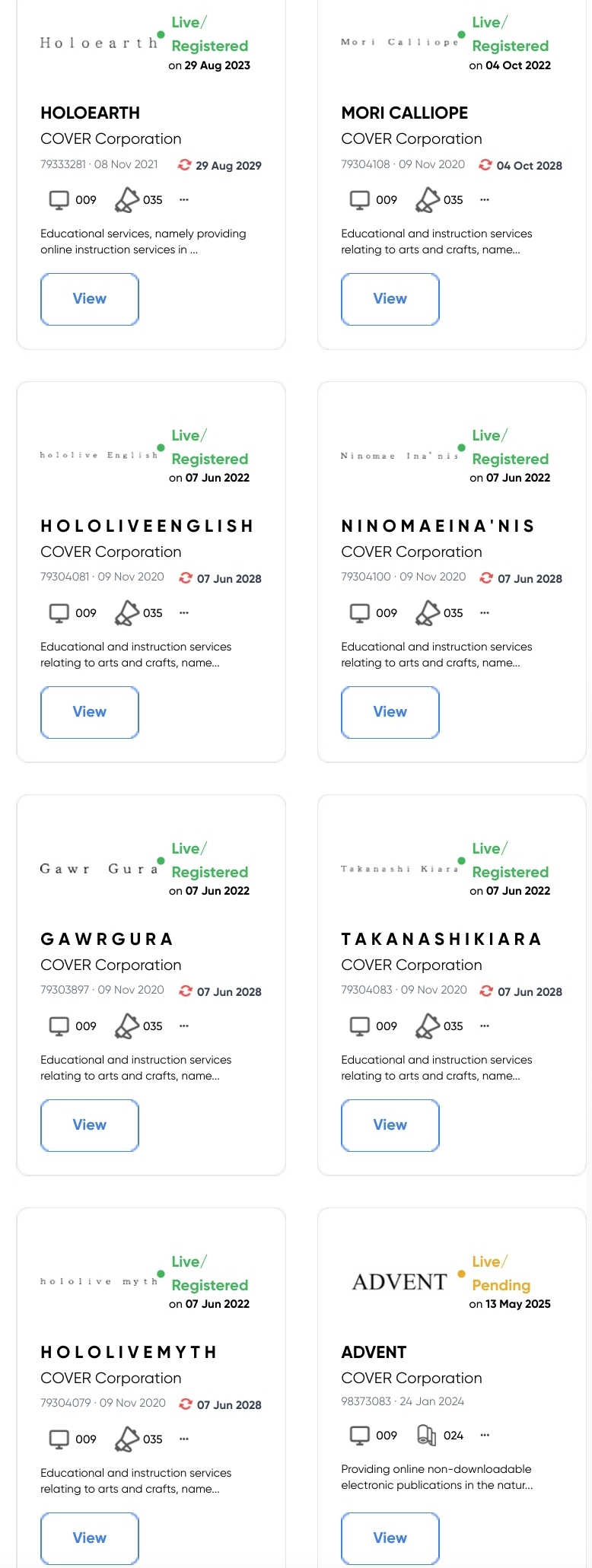Open the View button for HOLOEARTH
Screen dimensions: 592x1568
[90, 299]
